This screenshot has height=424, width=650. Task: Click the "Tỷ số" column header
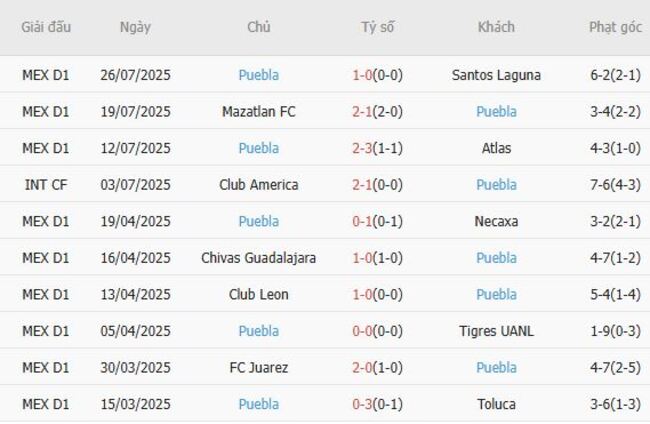coord(378,28)
